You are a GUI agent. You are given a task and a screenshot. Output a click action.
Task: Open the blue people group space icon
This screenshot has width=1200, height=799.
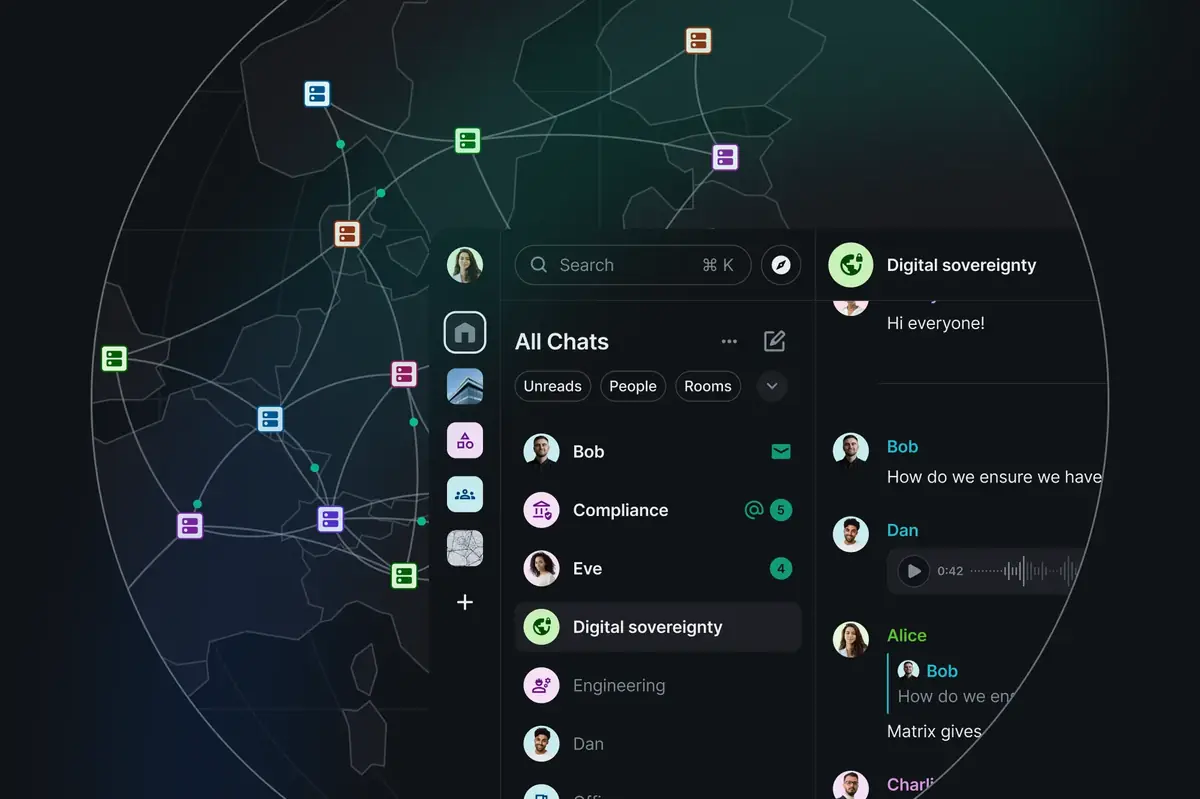(465, 494)
